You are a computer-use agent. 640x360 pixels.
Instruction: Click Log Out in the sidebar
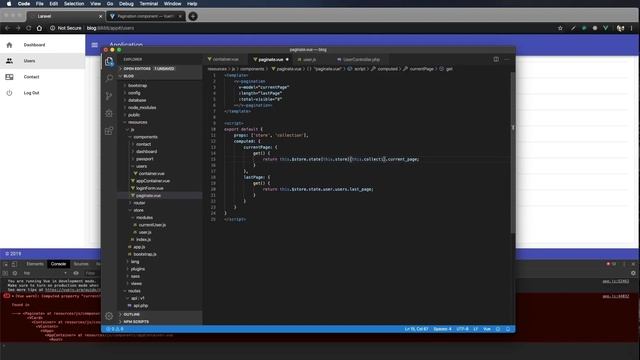click(x=42, y=93)
